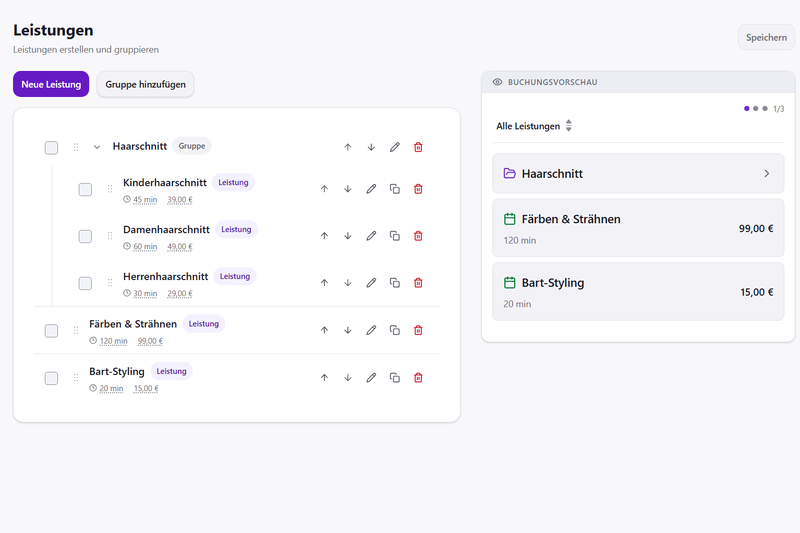Tick the Bart-Styling checkbox
This screenshot has height=533, width=800.
[51, 378]
